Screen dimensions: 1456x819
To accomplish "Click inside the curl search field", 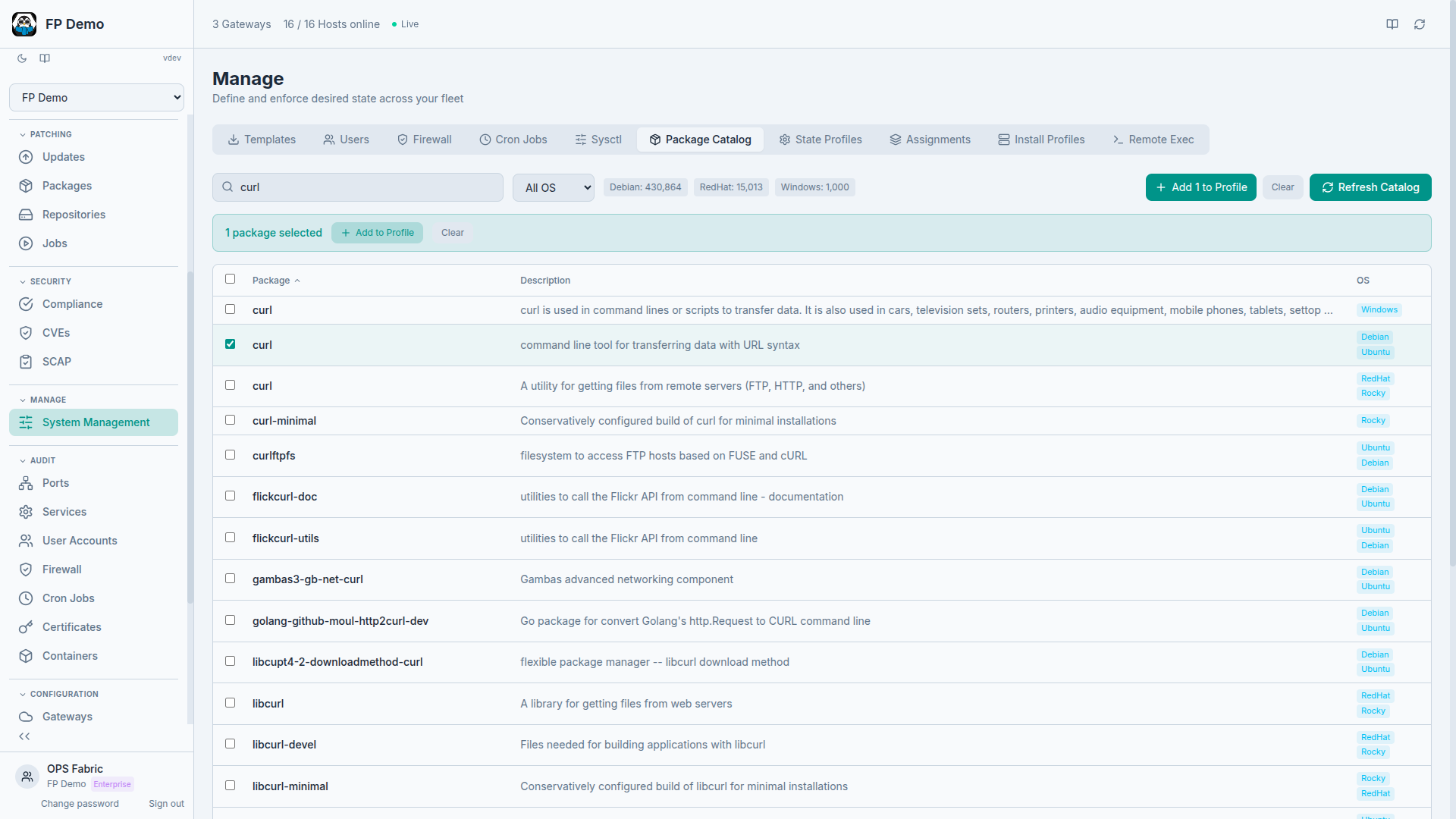I will [x=357, y=187].
